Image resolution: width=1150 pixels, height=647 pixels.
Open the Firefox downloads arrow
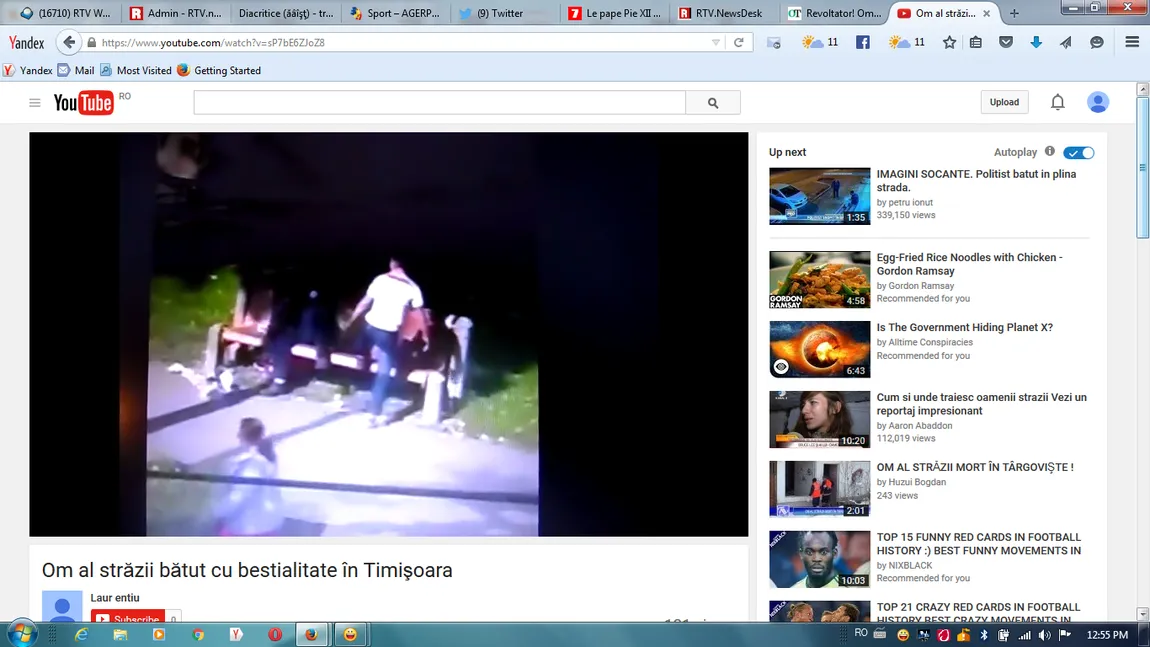1036,43
